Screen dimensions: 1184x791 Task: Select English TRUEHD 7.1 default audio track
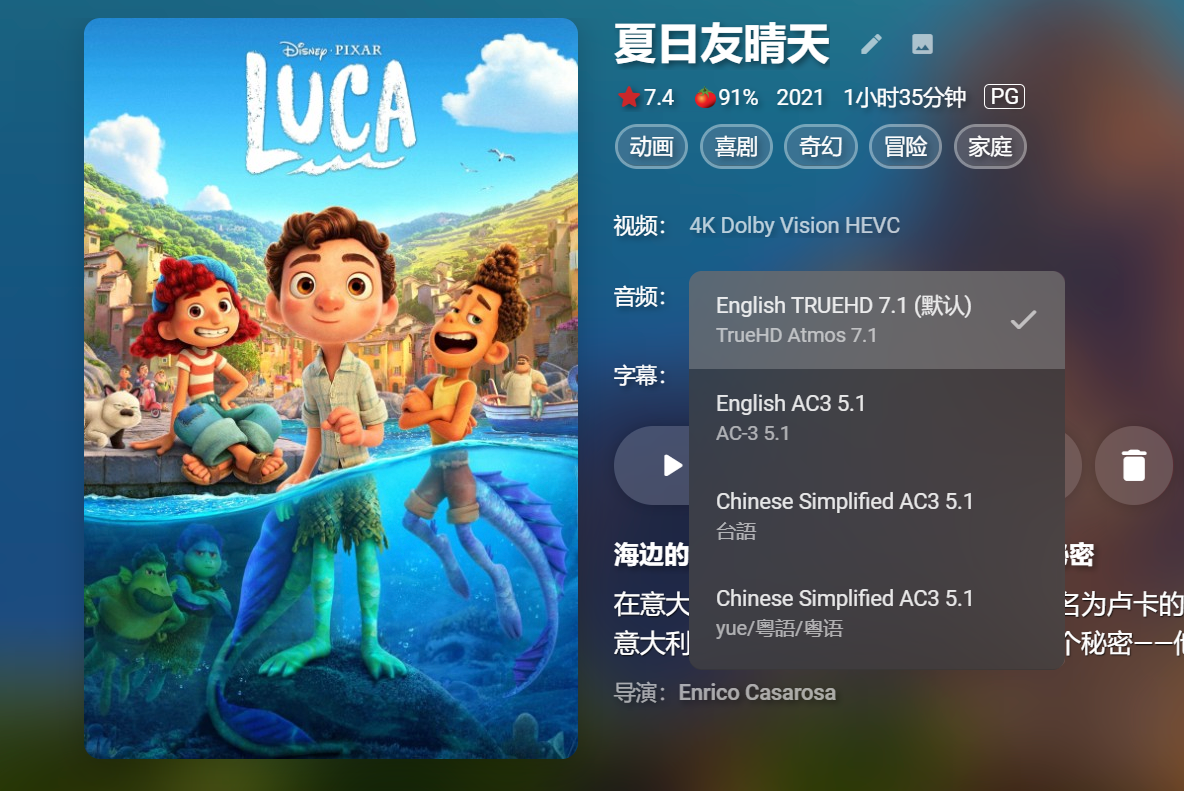pos(877,320)
